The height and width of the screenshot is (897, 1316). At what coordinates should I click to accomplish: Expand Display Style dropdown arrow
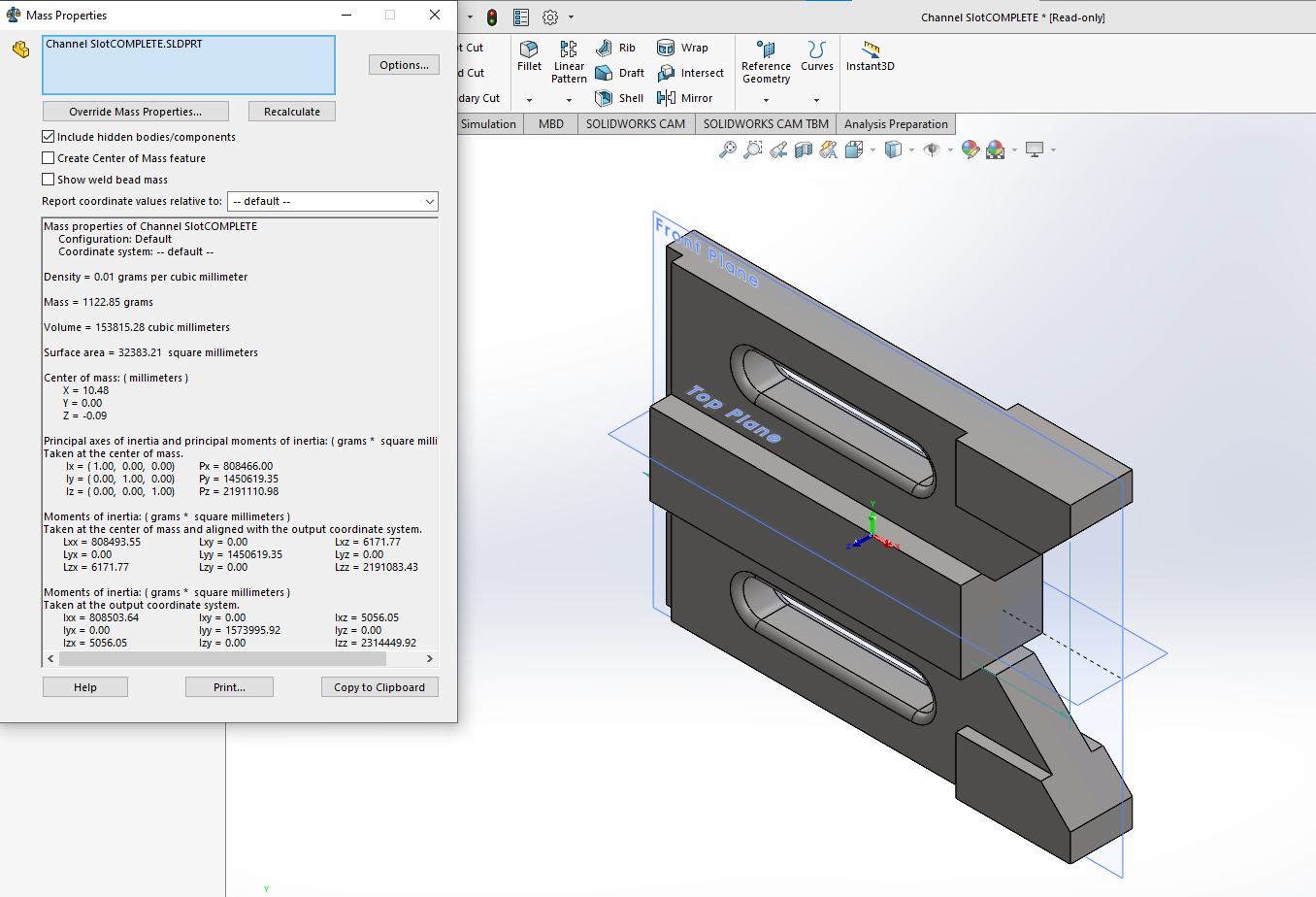click(911, 150)
